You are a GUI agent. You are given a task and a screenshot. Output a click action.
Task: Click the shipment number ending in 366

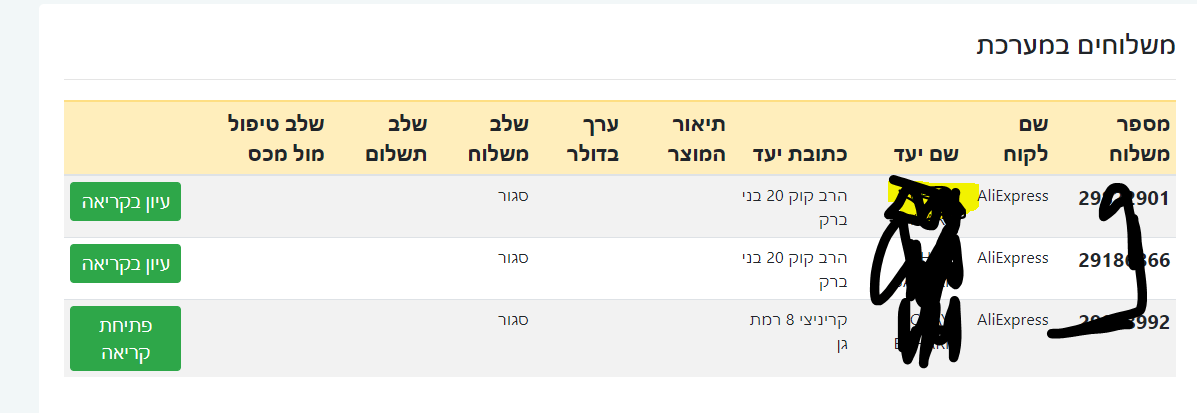tap(1123, 260)
